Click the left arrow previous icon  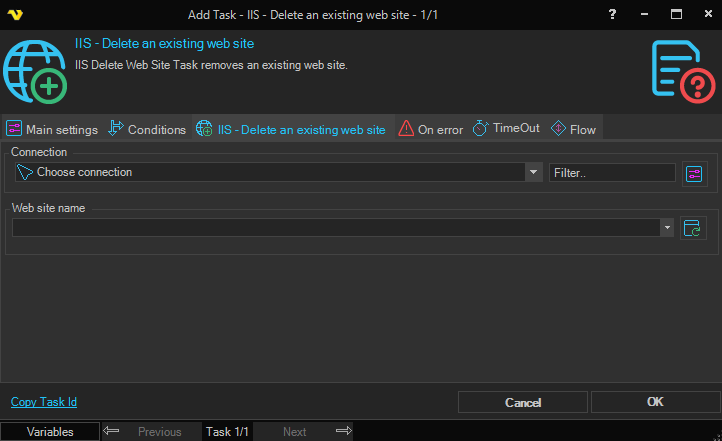(111, 431)
